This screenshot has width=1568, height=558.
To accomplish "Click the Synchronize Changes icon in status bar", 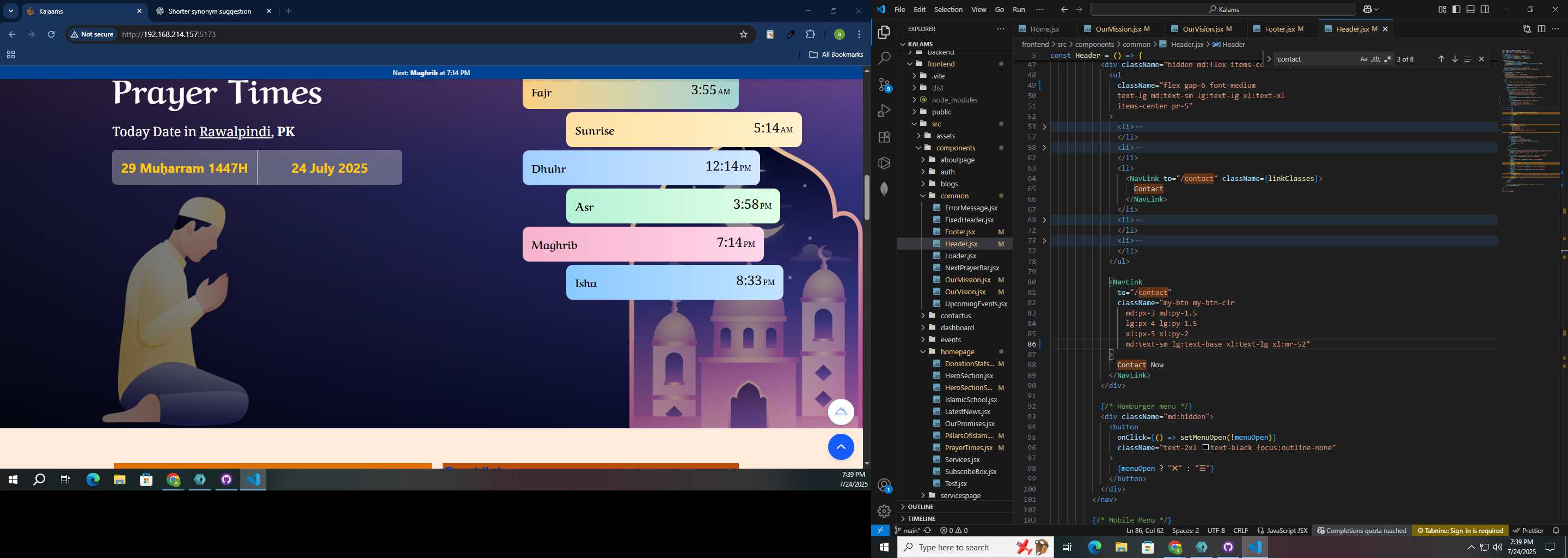I will click(x=928, y=531).
